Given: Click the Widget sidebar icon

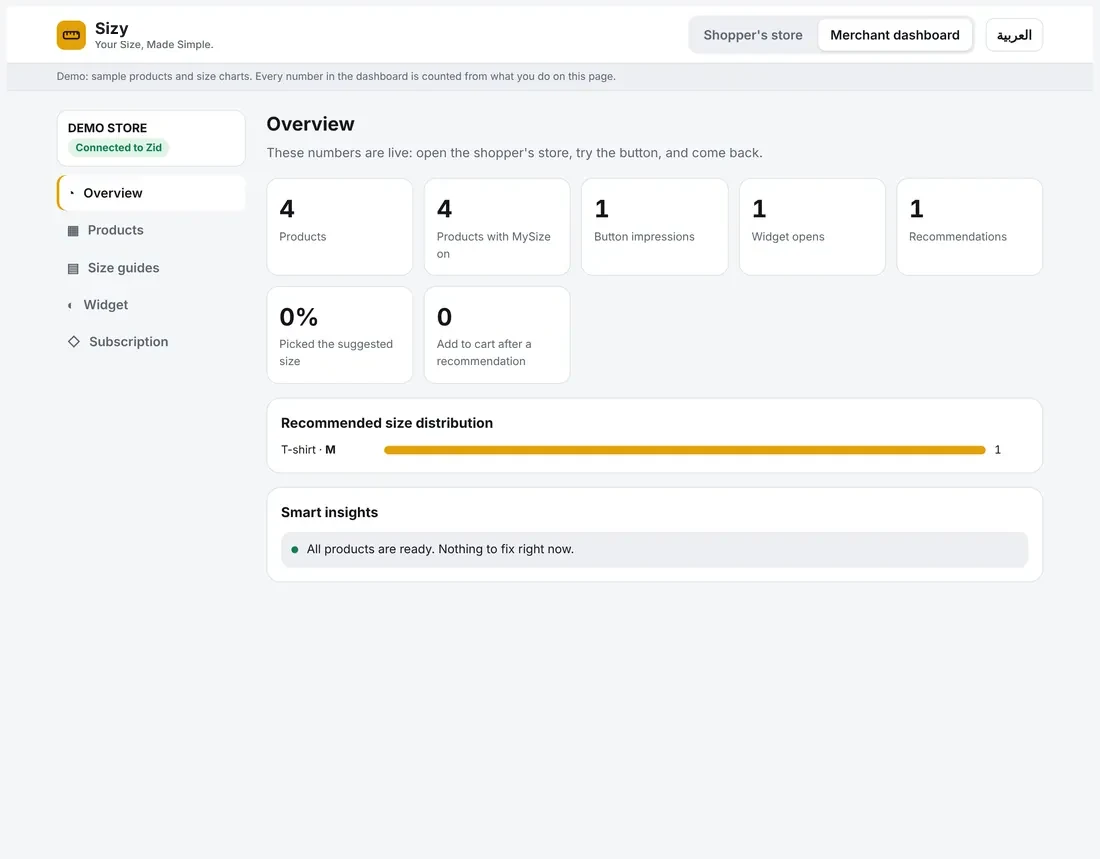Looking at the screenshot, I should point(69,305).
